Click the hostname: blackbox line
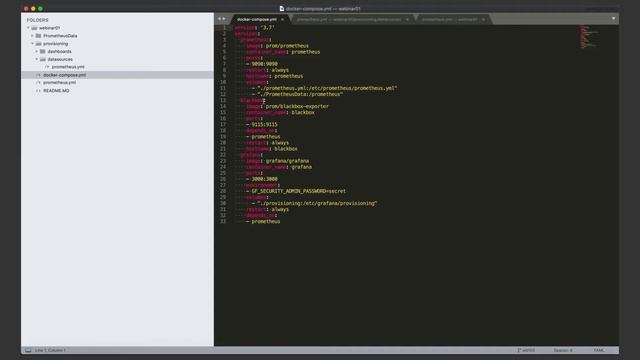Viewport: 640px width, 360px height. click(x=271, y=149)
